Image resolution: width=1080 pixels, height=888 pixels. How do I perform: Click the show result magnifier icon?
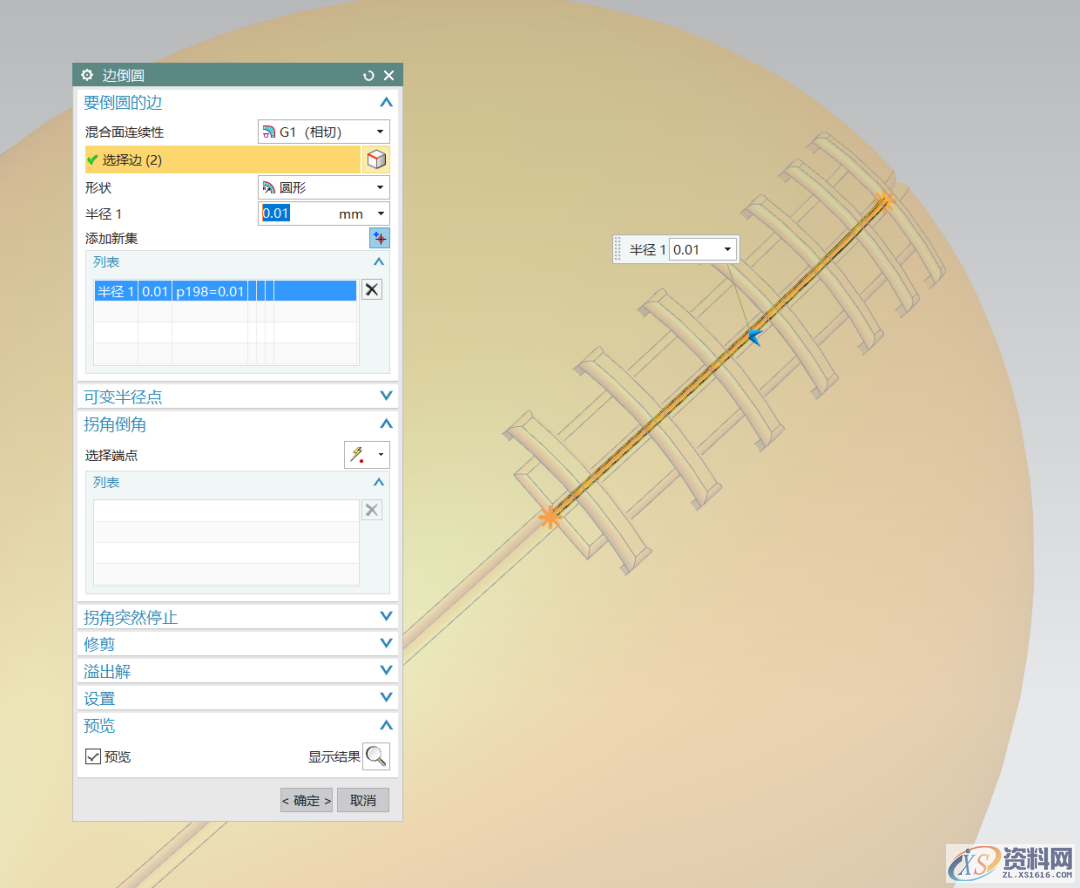coord(376,756)
